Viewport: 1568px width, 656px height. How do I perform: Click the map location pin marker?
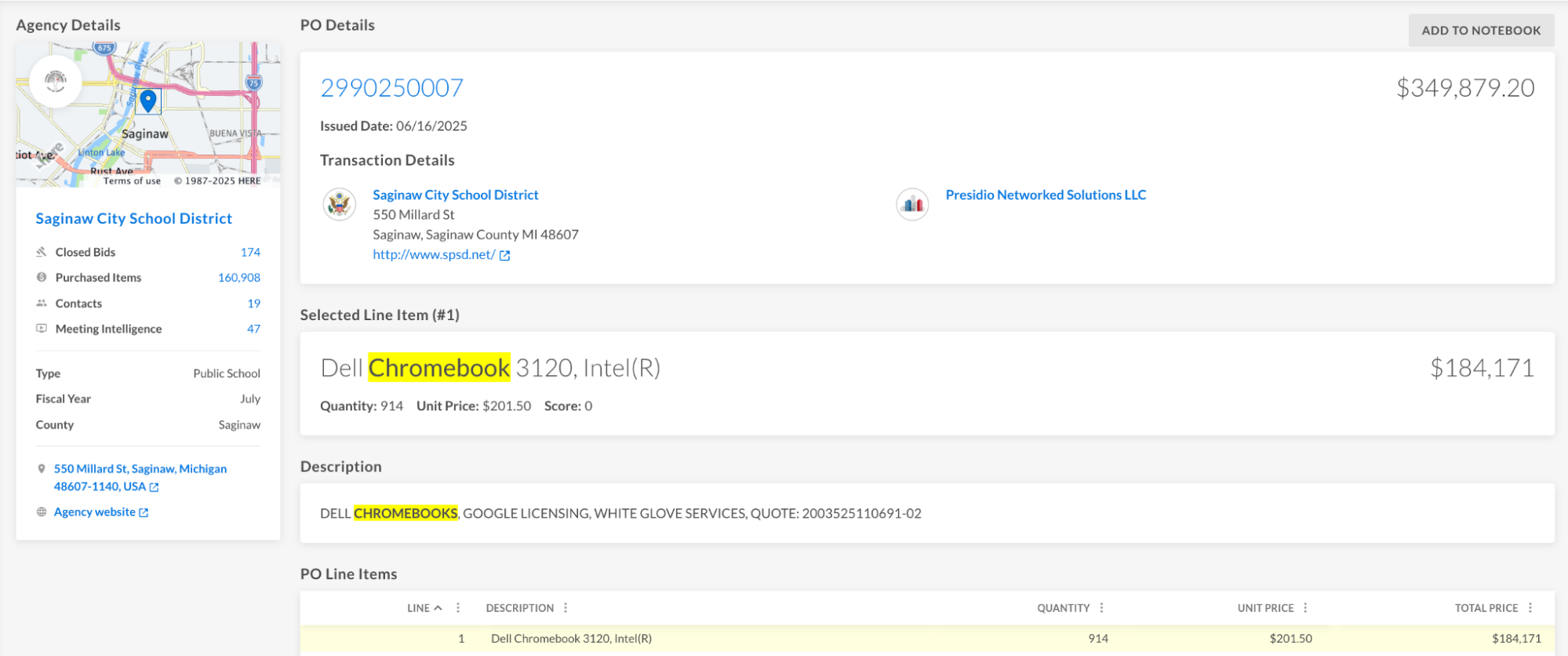(x=148, y=100)
